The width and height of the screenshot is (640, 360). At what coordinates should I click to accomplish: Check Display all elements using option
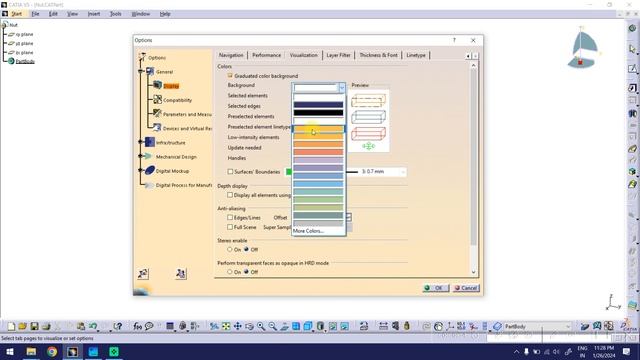tap(230, 195)
